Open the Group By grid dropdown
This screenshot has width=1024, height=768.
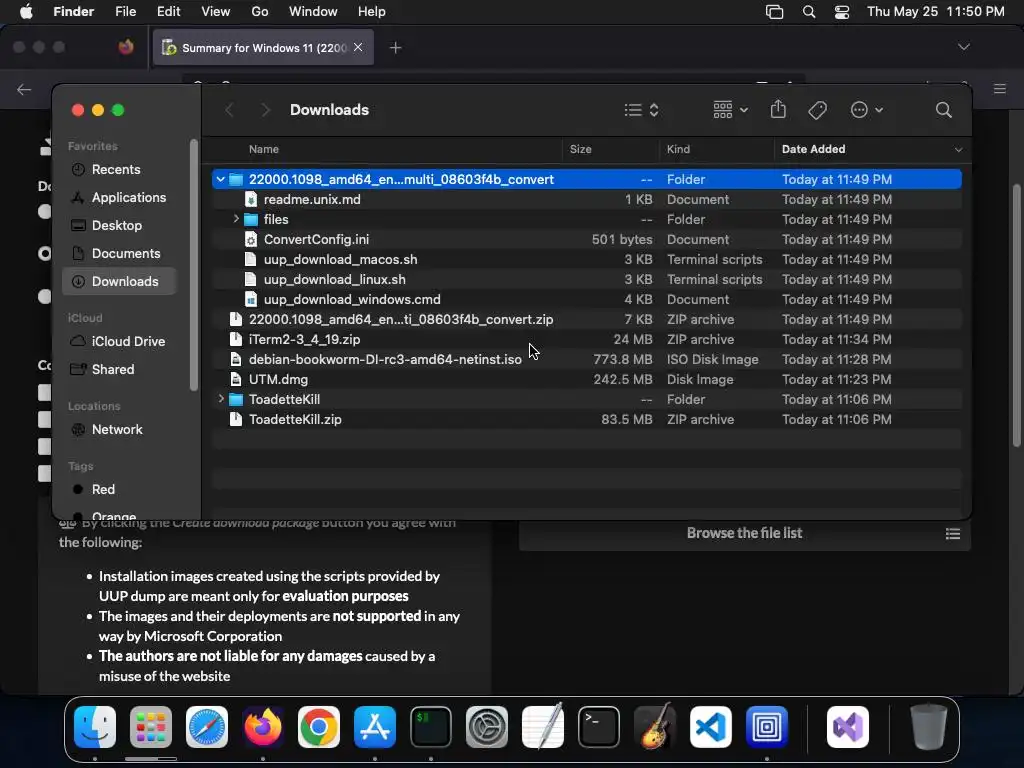point(730,110)
